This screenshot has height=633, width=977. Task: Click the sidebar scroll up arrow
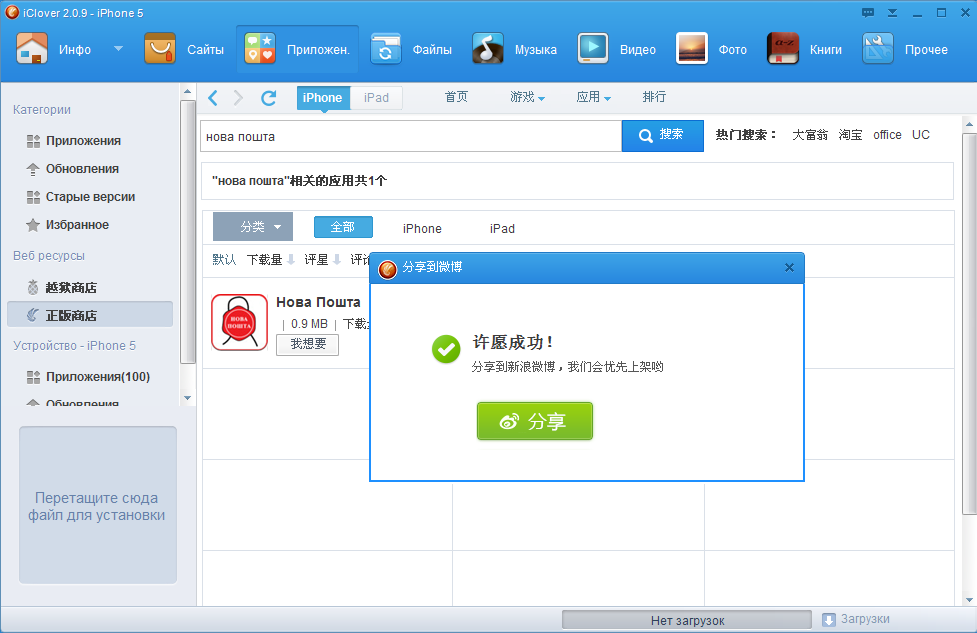pos(188,92)
